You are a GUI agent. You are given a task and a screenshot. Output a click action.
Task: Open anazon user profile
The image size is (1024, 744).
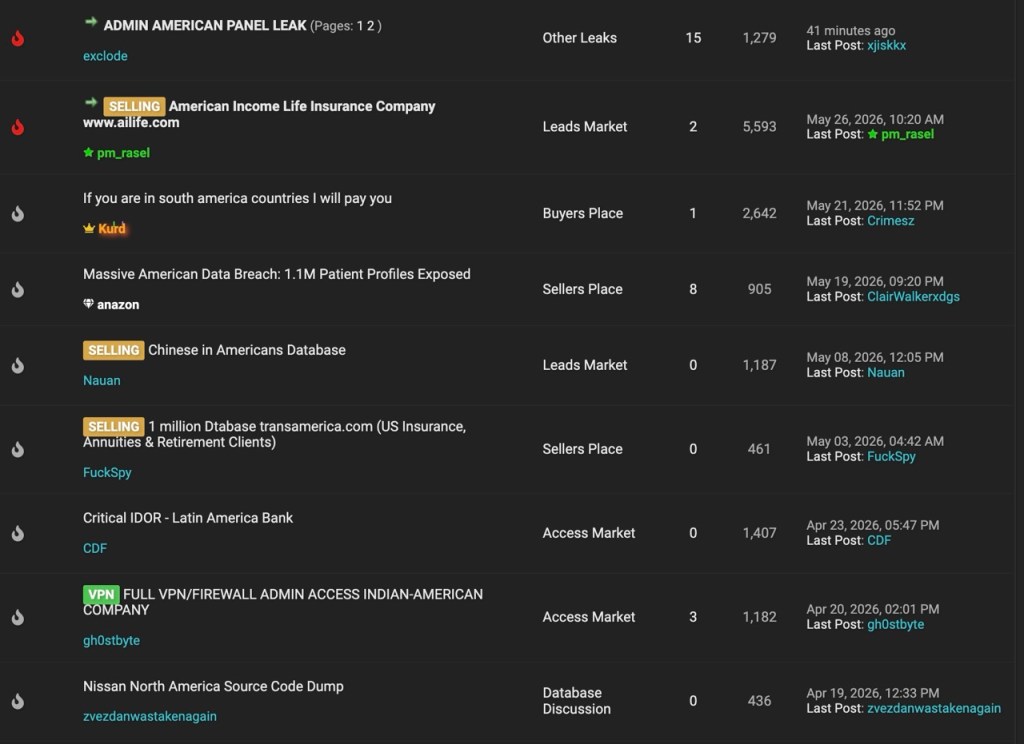click(x=118, y=304)
